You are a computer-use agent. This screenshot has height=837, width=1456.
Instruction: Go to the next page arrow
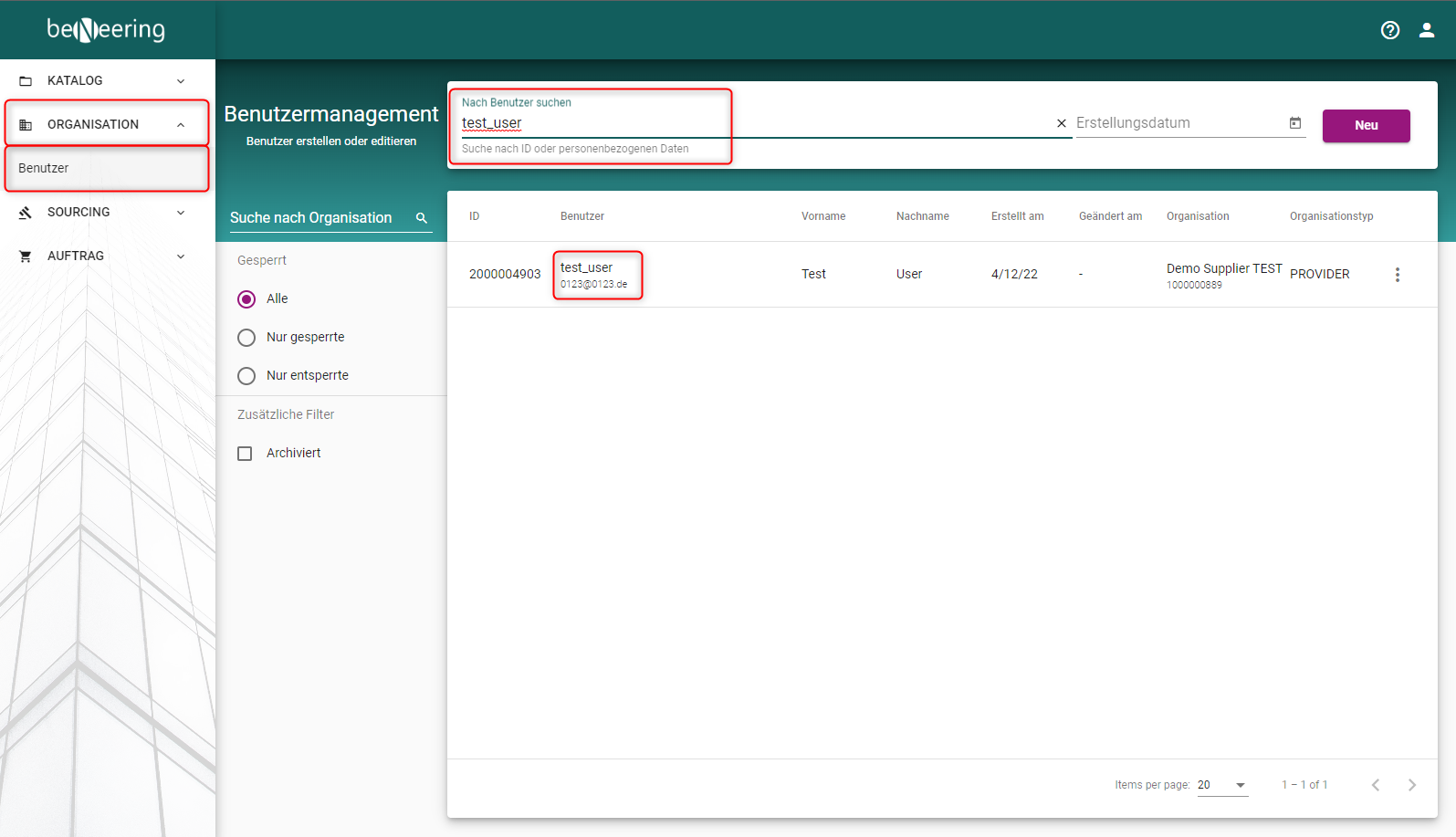pyautogui.click(x=1411, y=785)
